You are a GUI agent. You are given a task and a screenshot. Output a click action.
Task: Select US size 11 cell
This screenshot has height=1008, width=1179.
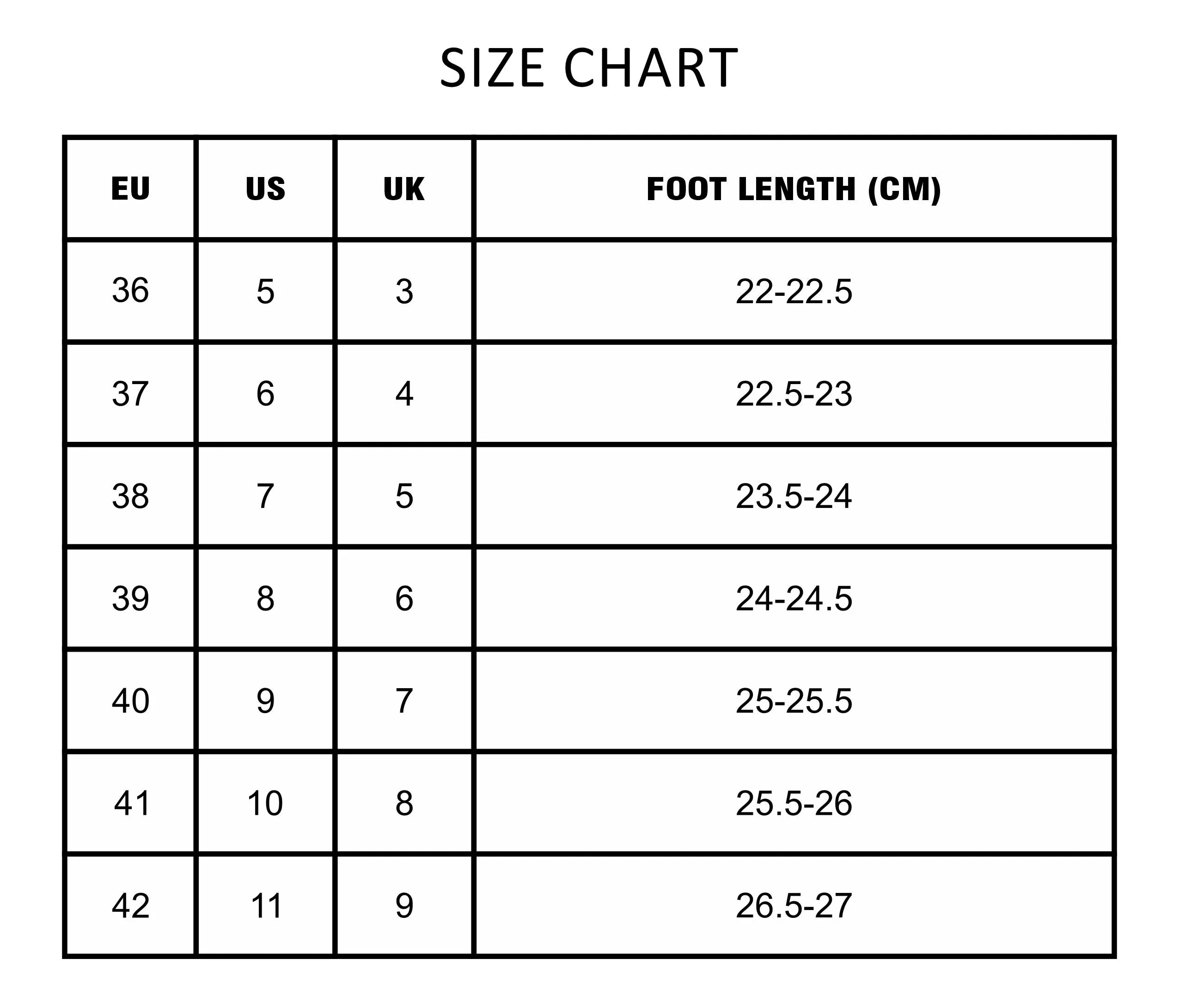click(x=266, y=905)
